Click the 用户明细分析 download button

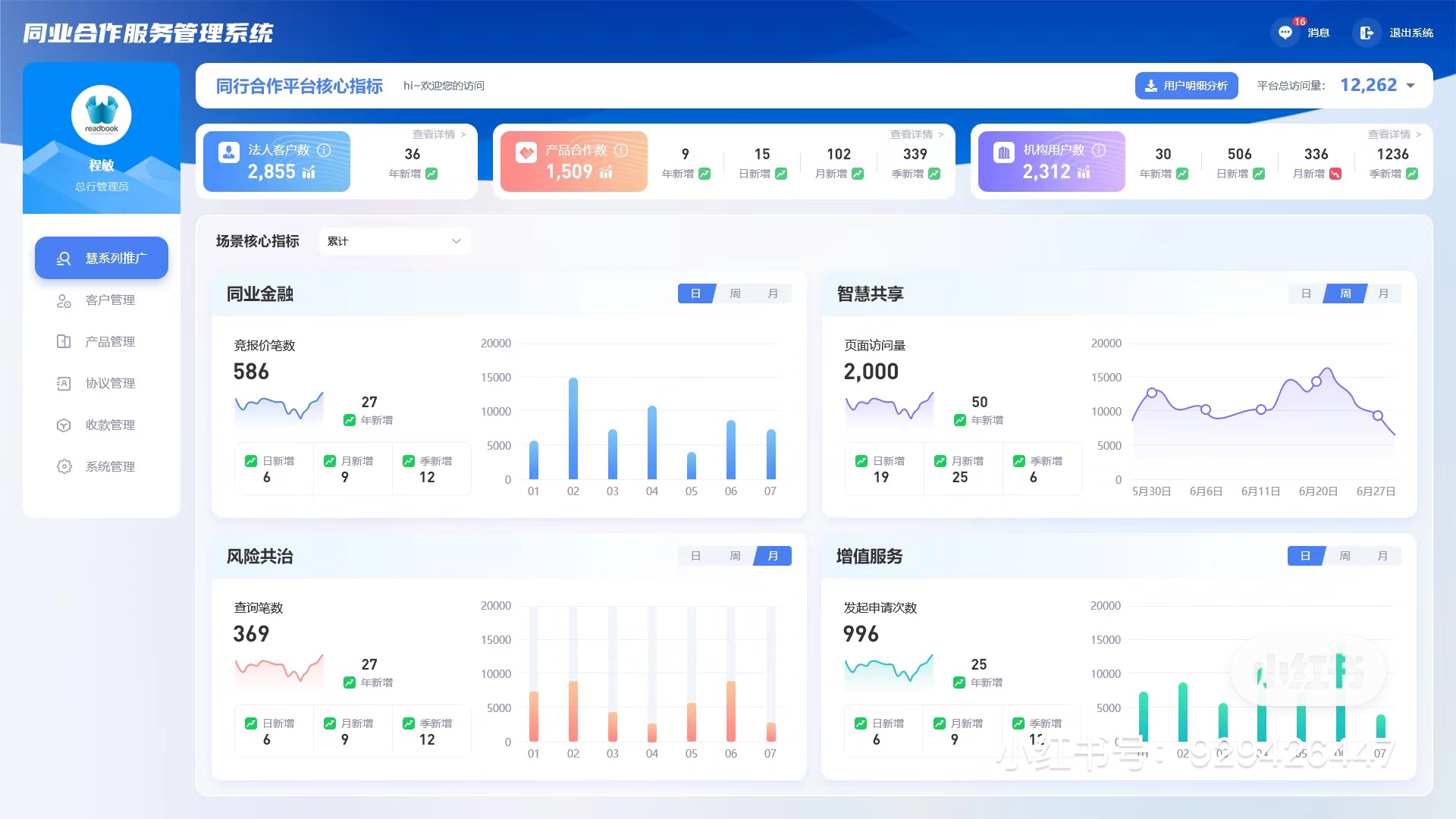[1186, 86]
